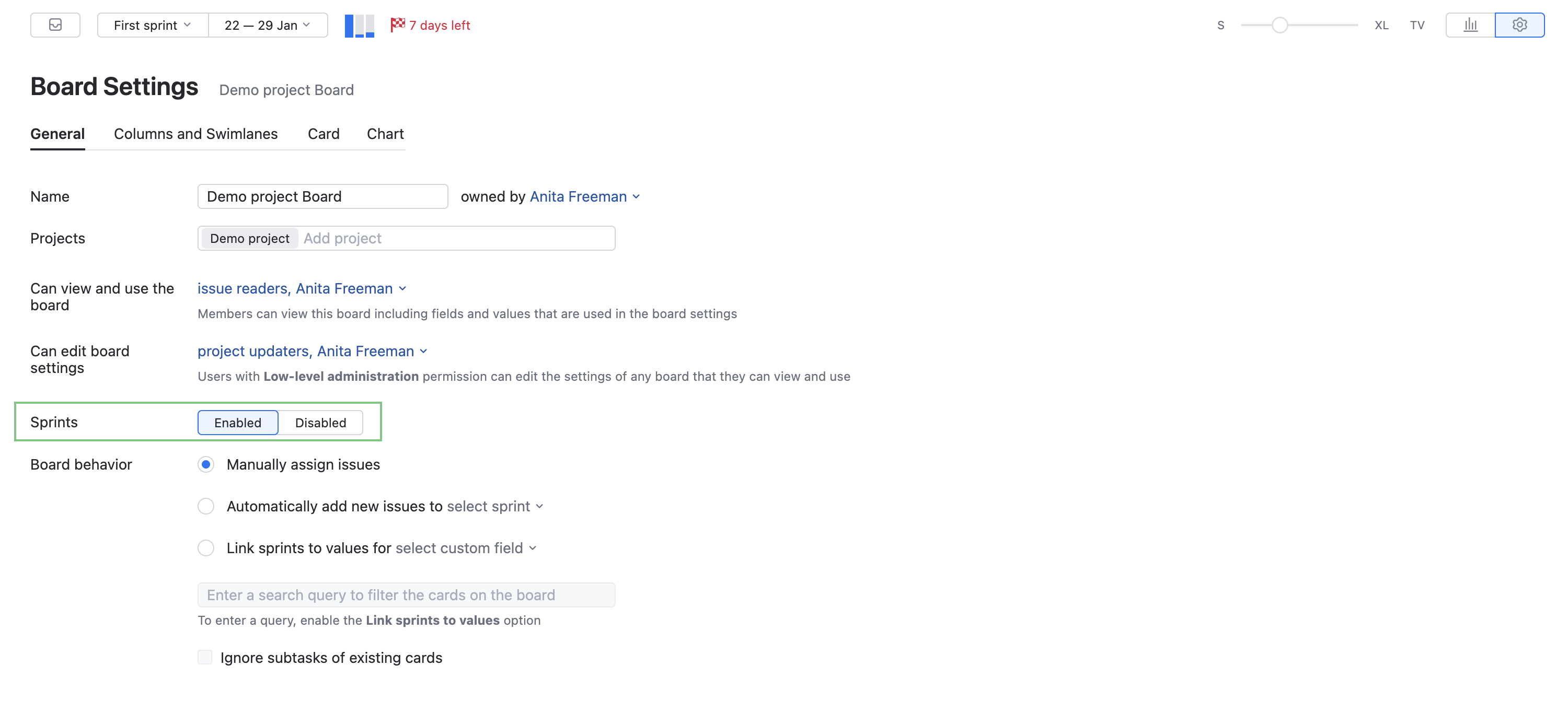Open board owner Anita Freeman dropdown
1568x701 pixels.
point(584,196)
